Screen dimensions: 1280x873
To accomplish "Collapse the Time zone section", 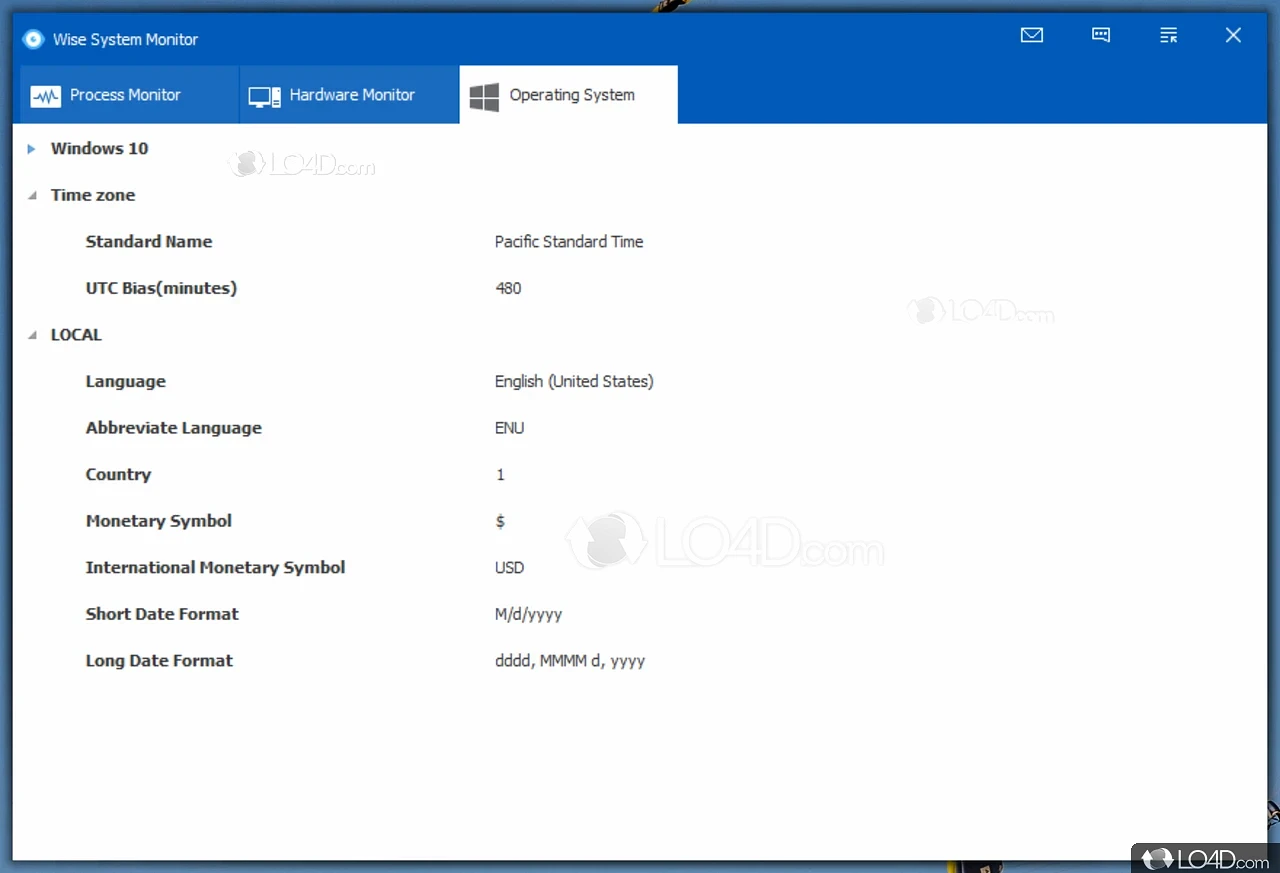I will (x=32, y=196).
